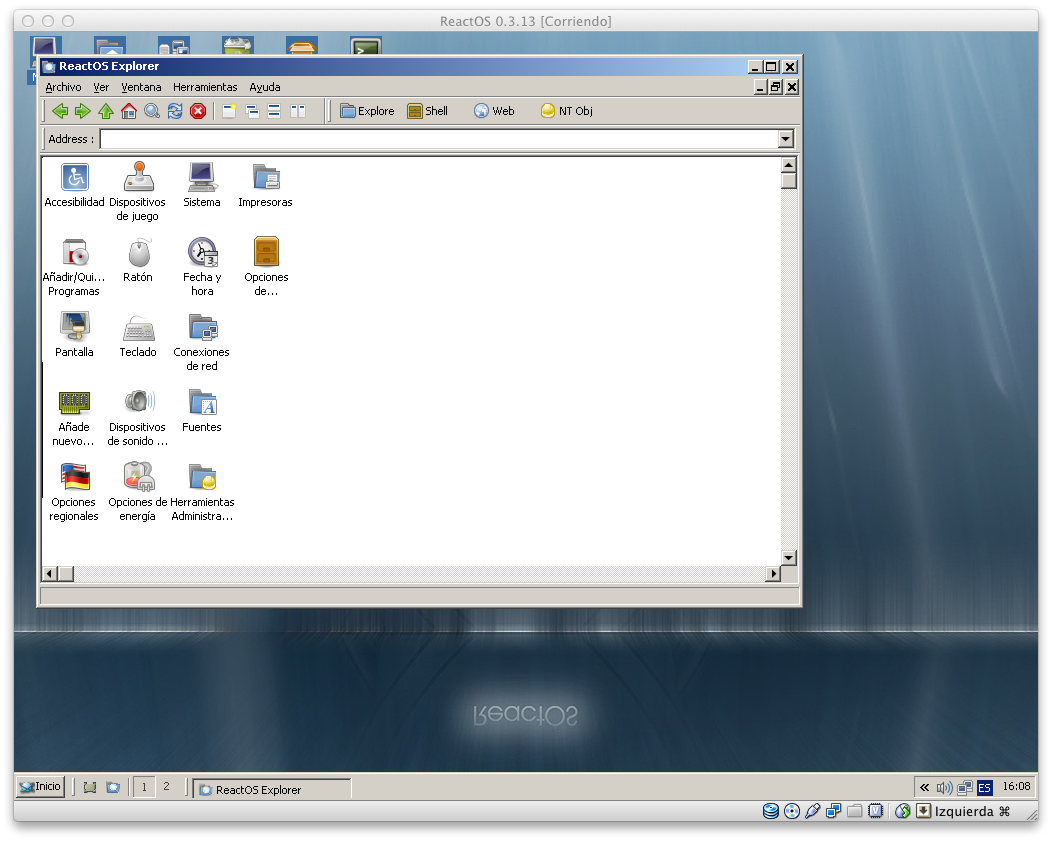Click the NT Obj toolbar button

567,111
